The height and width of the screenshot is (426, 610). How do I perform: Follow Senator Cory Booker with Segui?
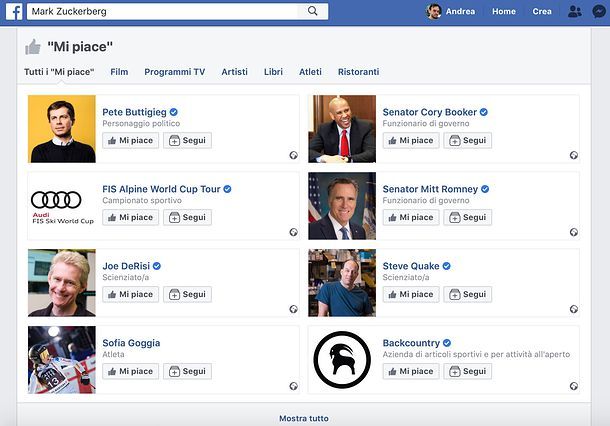point(468,140)
